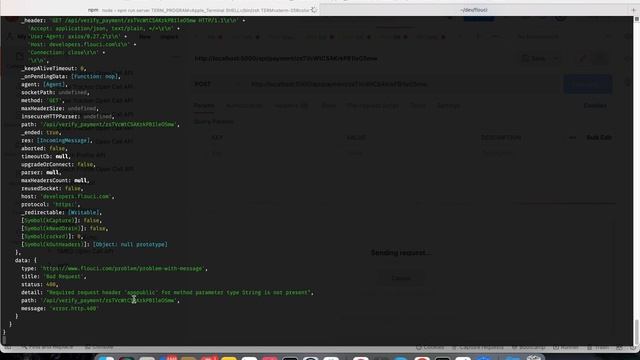Click the 'type:' flouci.com problem URL line

click(x=114, y=268)
